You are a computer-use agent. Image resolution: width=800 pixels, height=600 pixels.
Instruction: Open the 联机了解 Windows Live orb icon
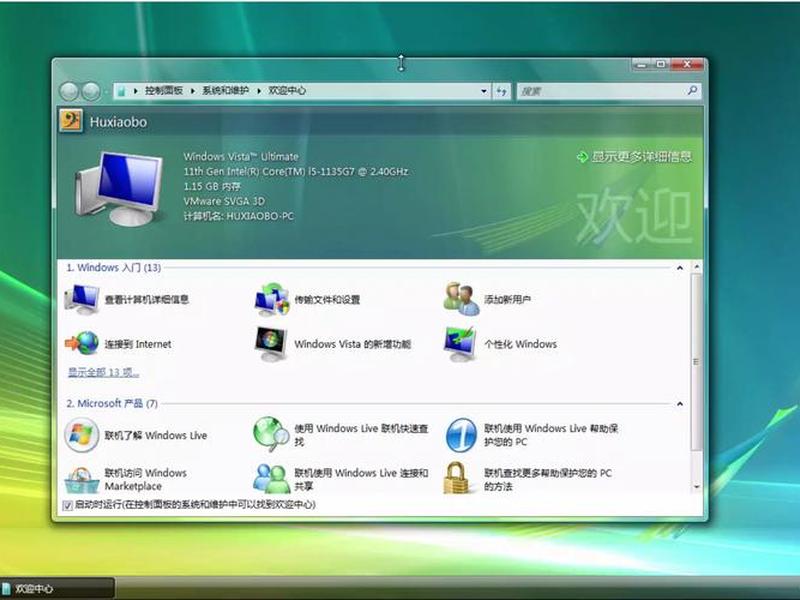pyautogui.click(x=82, y=435)
